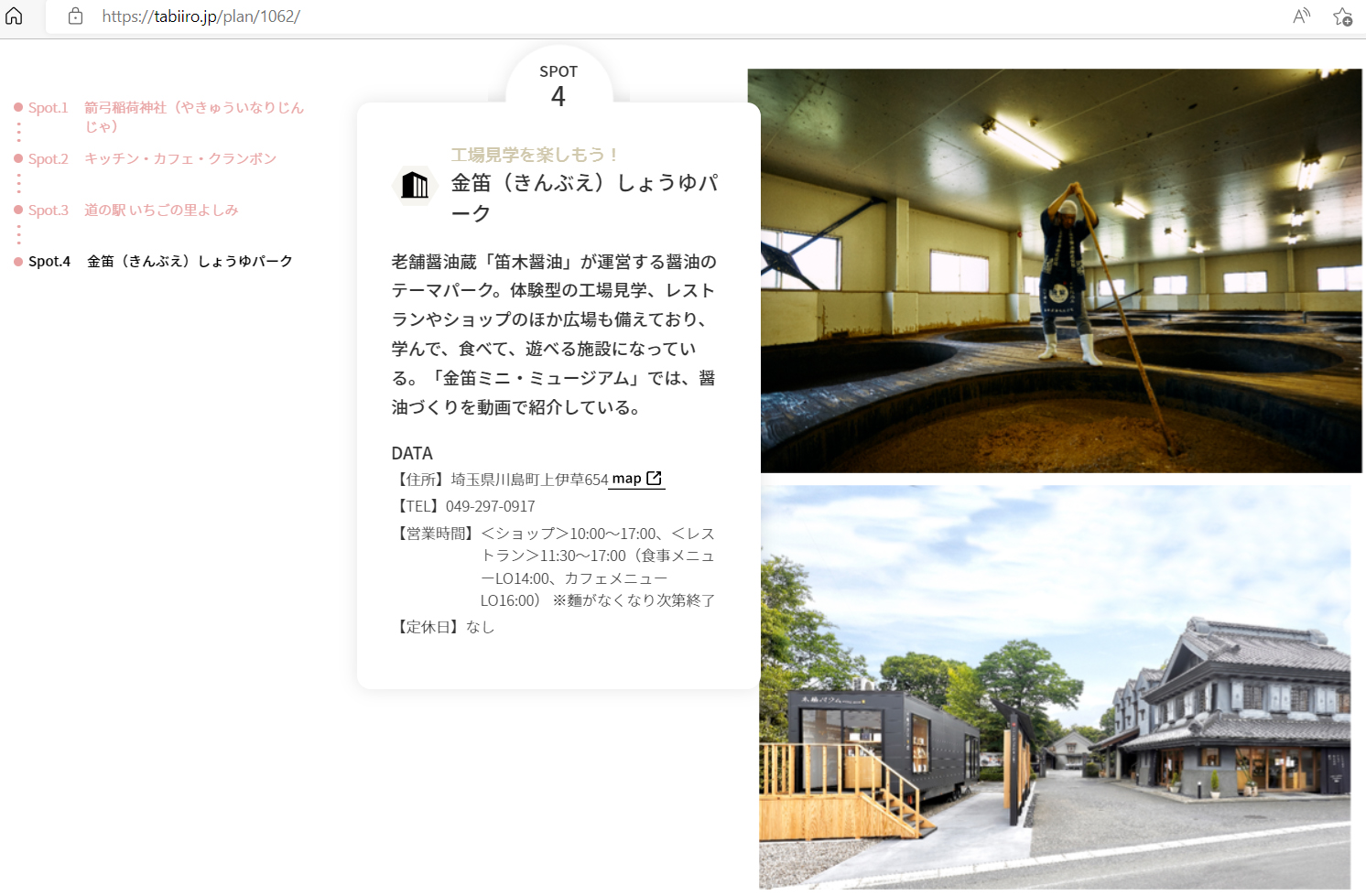Click the Read Aloud icon
This screenshot has height=896, width=1366.
(x=1301, y=16)
